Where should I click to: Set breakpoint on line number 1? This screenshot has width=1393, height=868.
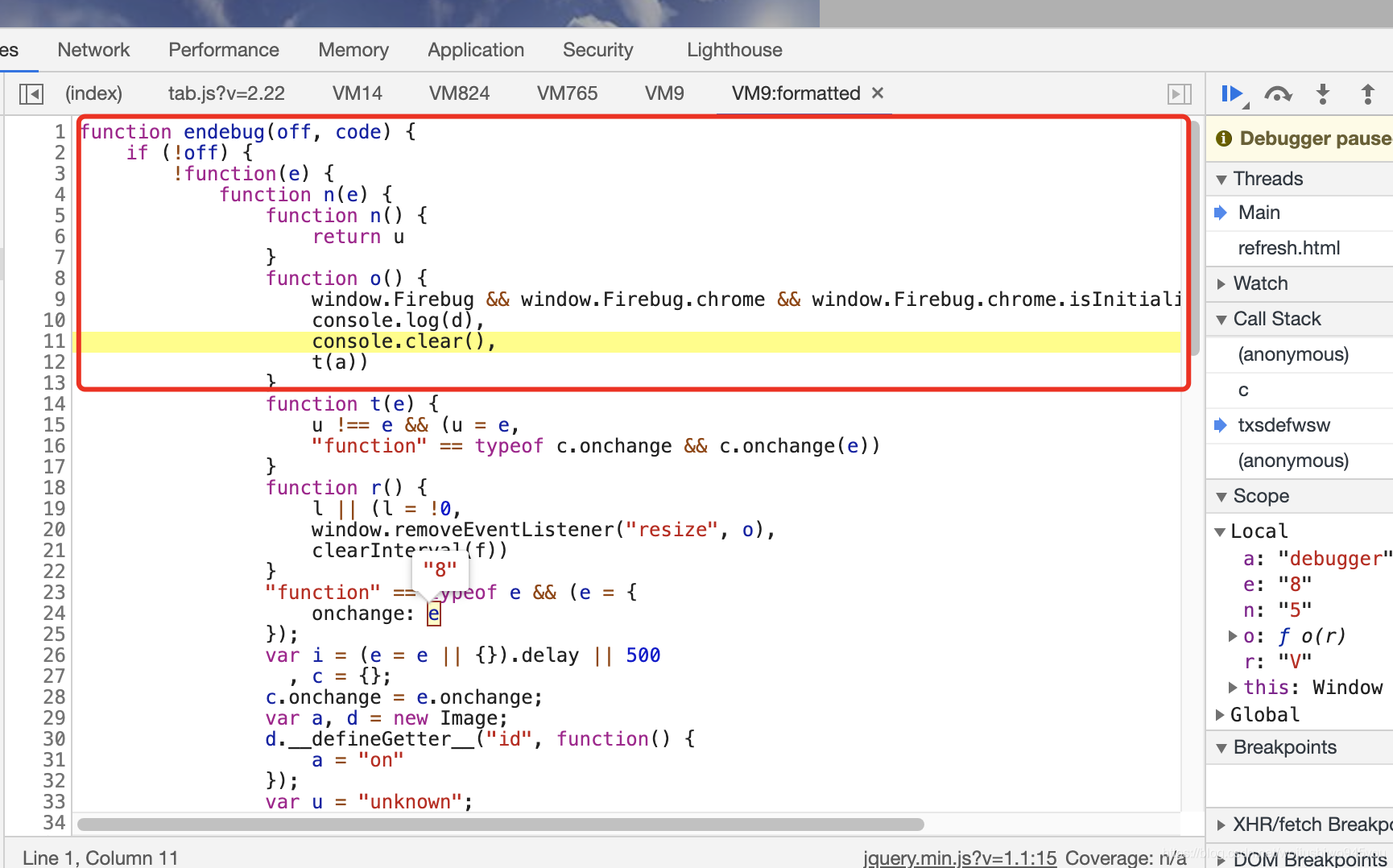[x=59, y=132]
